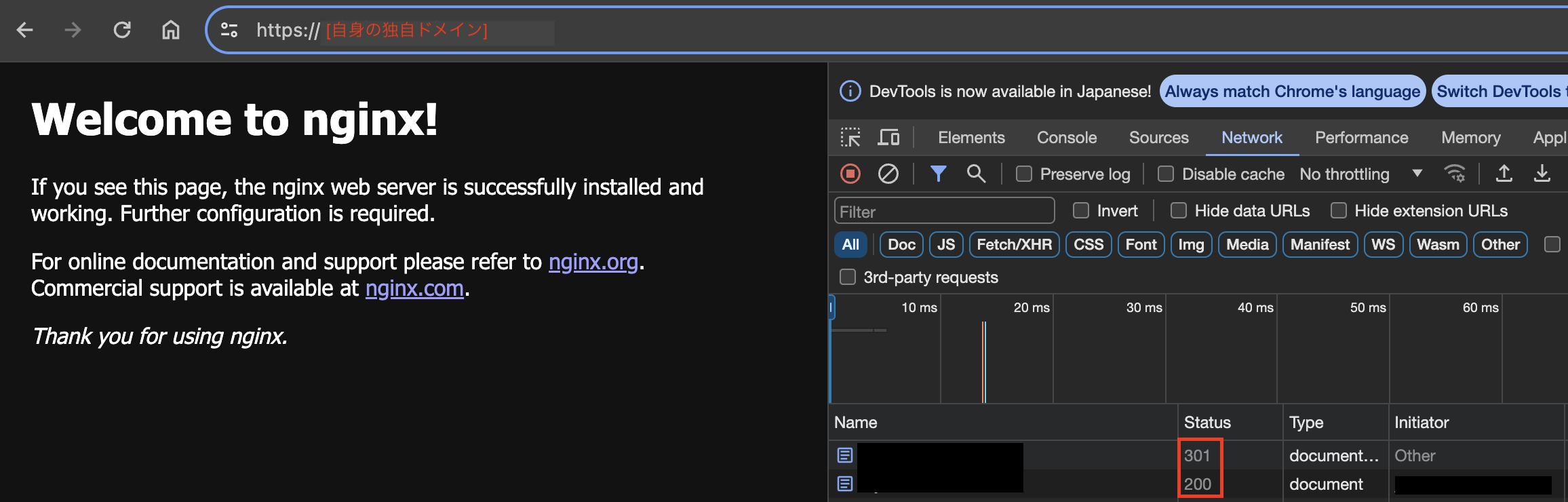Clear the network log
This screenshot has width=1568, height=502.
(x=888, y=174)
